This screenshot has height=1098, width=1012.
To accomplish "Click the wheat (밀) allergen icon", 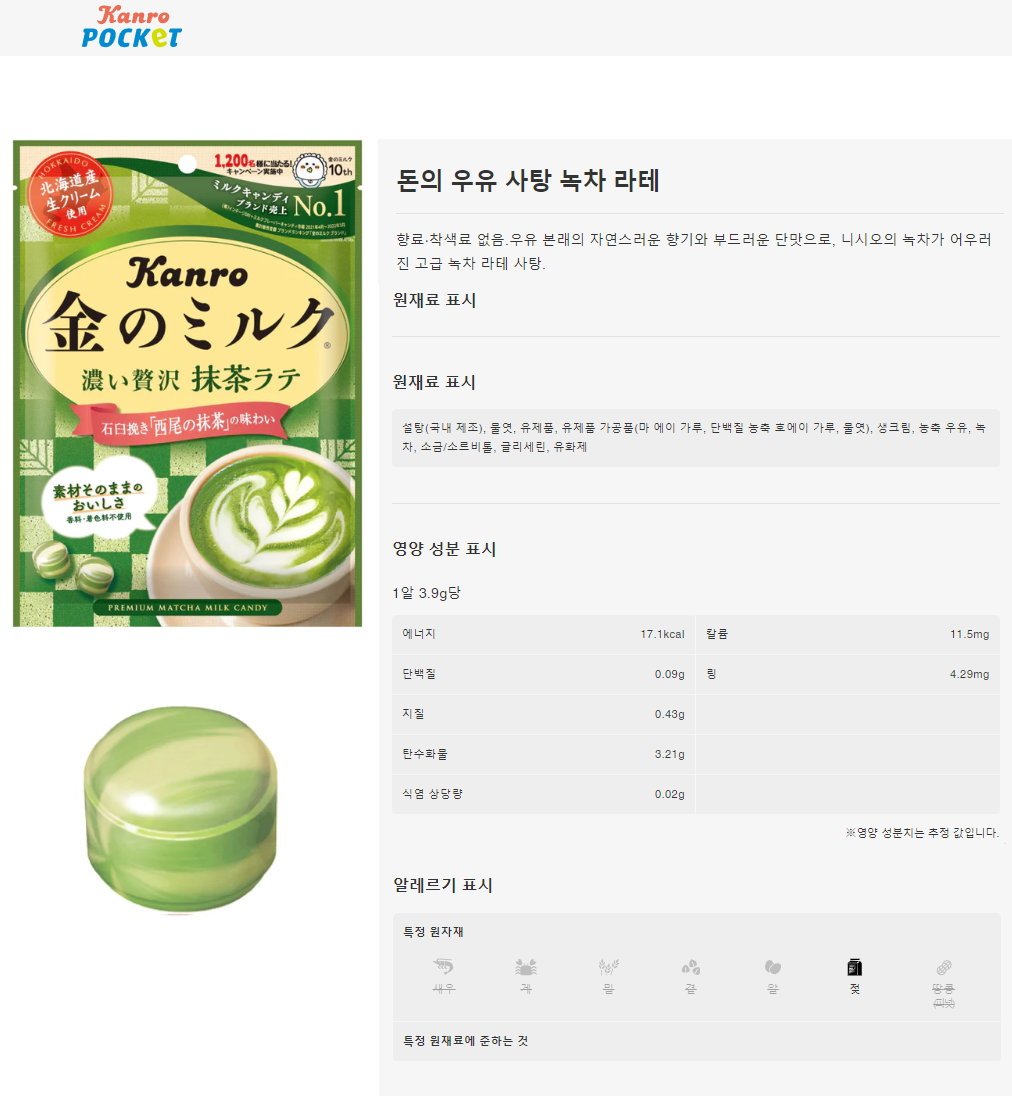I will [x=608, y=967].
